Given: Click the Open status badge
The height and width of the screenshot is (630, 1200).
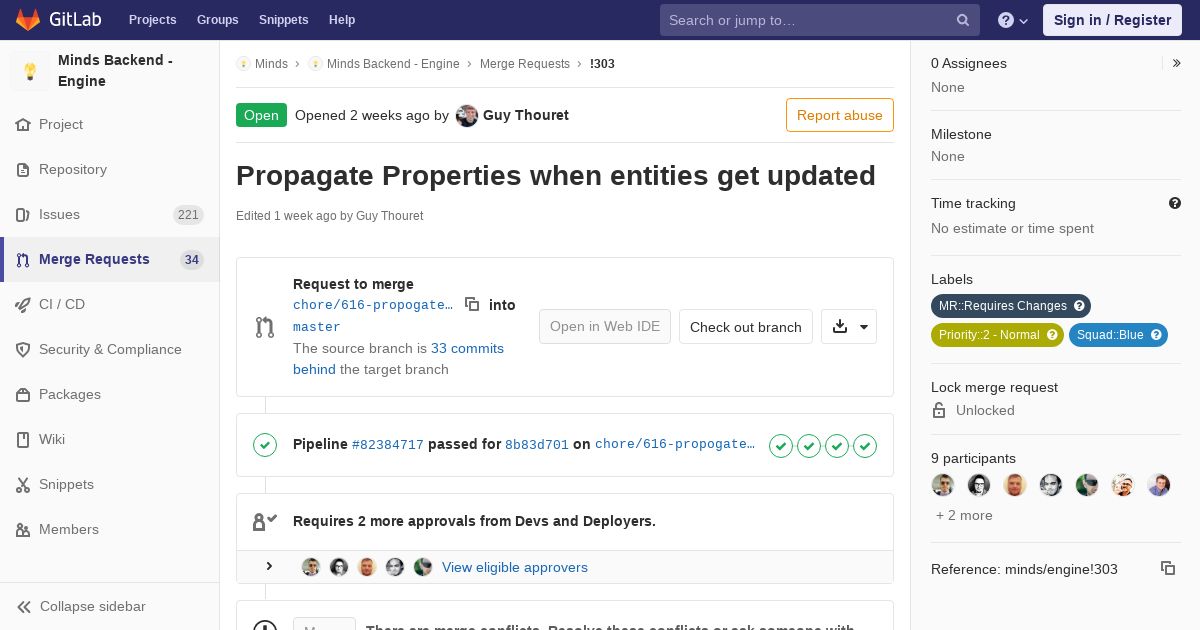Looking at the screenshot, I should coord(261,115).
